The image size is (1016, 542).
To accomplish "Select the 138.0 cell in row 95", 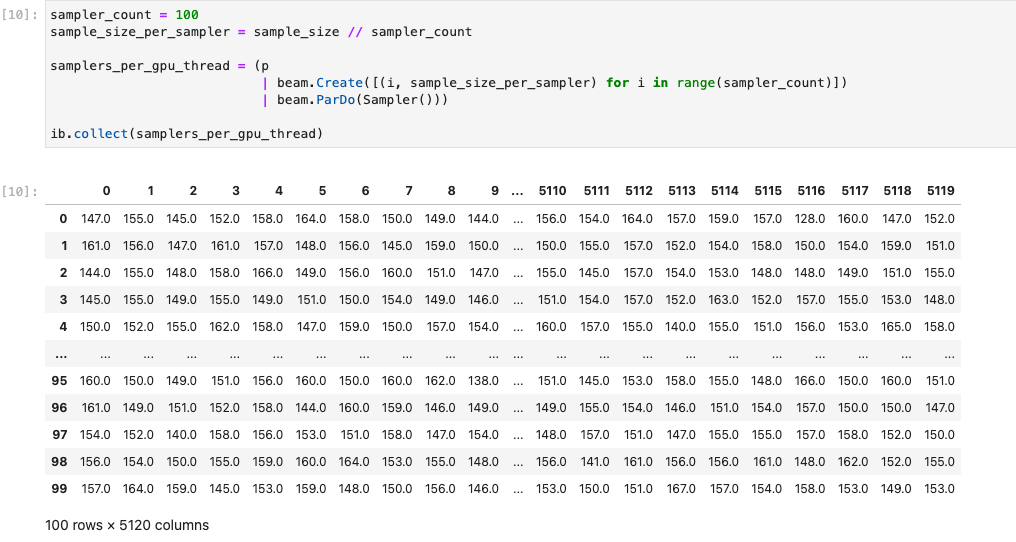I will (483, 380).
